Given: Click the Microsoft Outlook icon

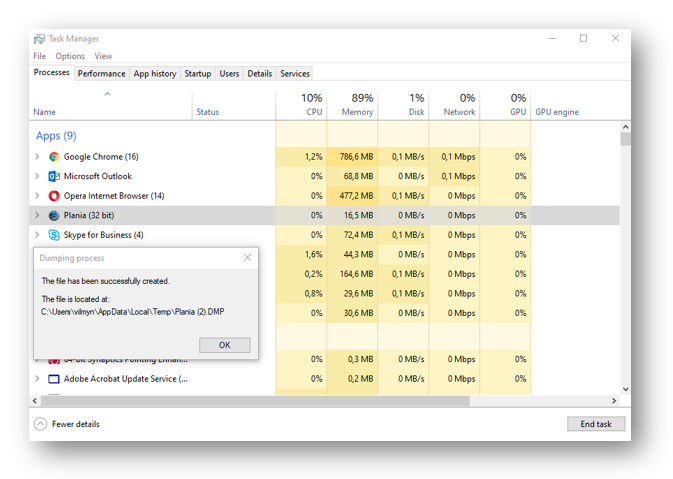Looking at the screenshot, I should pyautogui.click(x=54, y=176).
